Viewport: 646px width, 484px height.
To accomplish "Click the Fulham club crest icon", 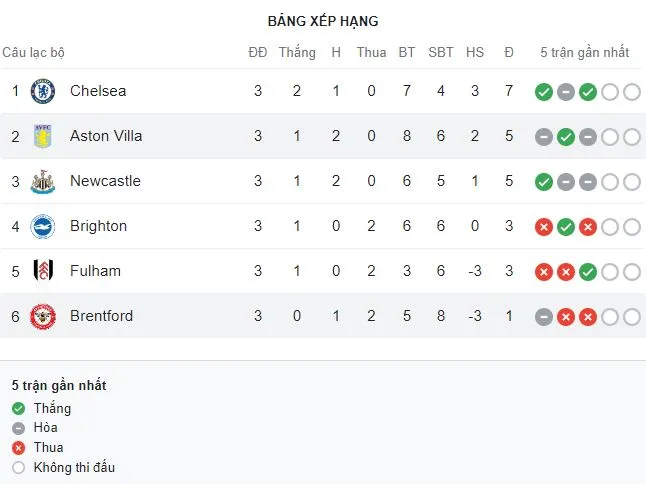I will click(43, 271).
